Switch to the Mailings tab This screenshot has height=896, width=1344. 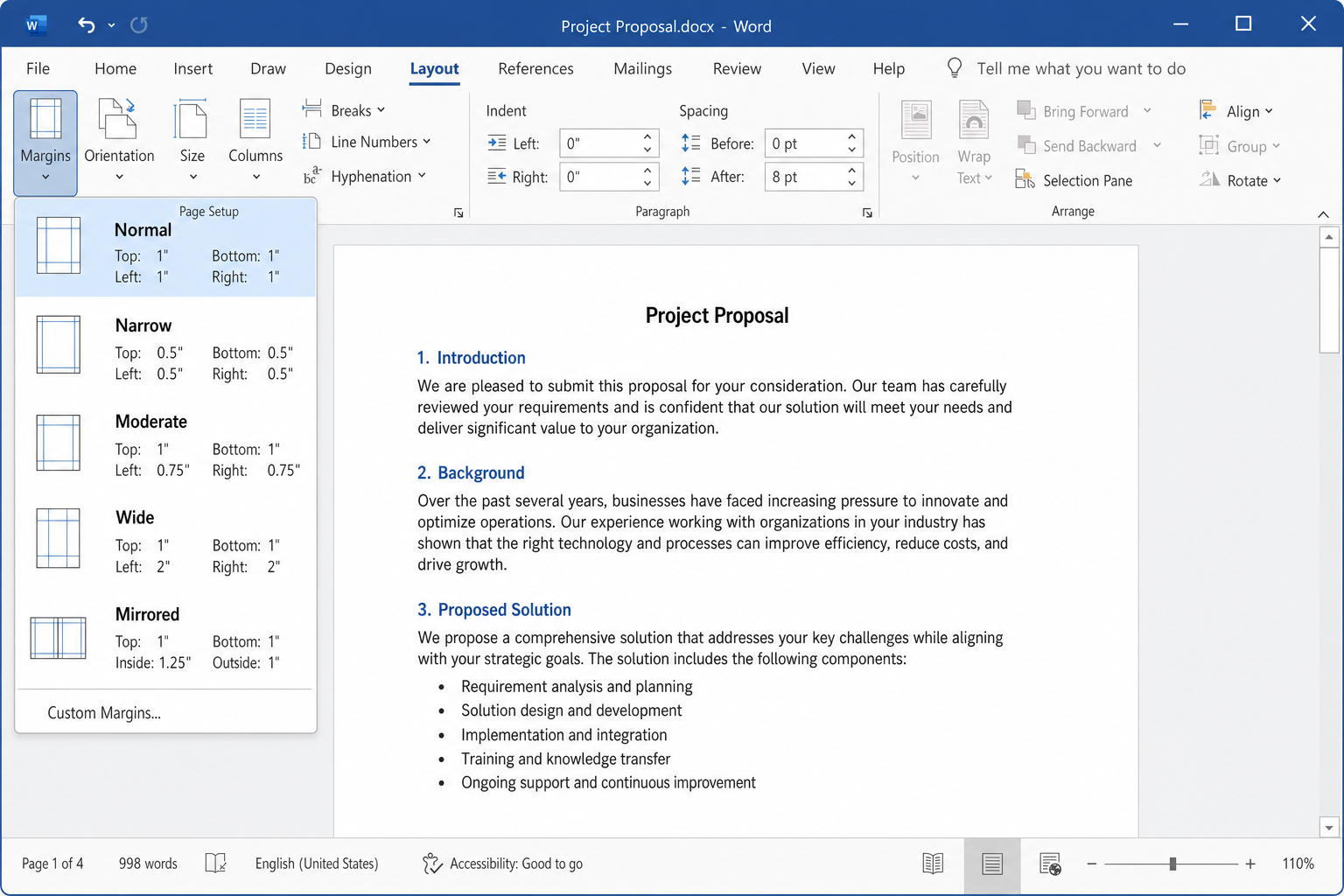pos(642,68)
